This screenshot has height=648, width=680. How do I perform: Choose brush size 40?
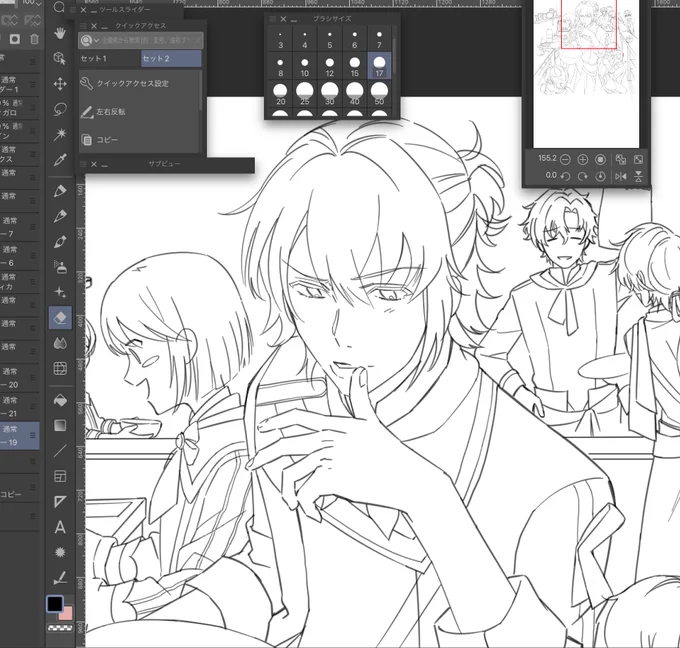point(354,94)
